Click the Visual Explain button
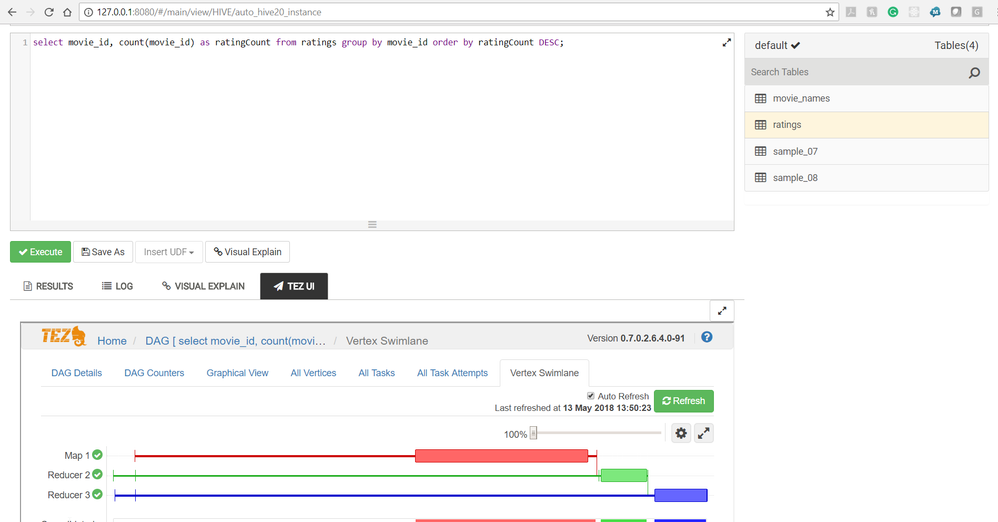Image resolution: width=998 pixels, height=522 pixels. point(248,252)
